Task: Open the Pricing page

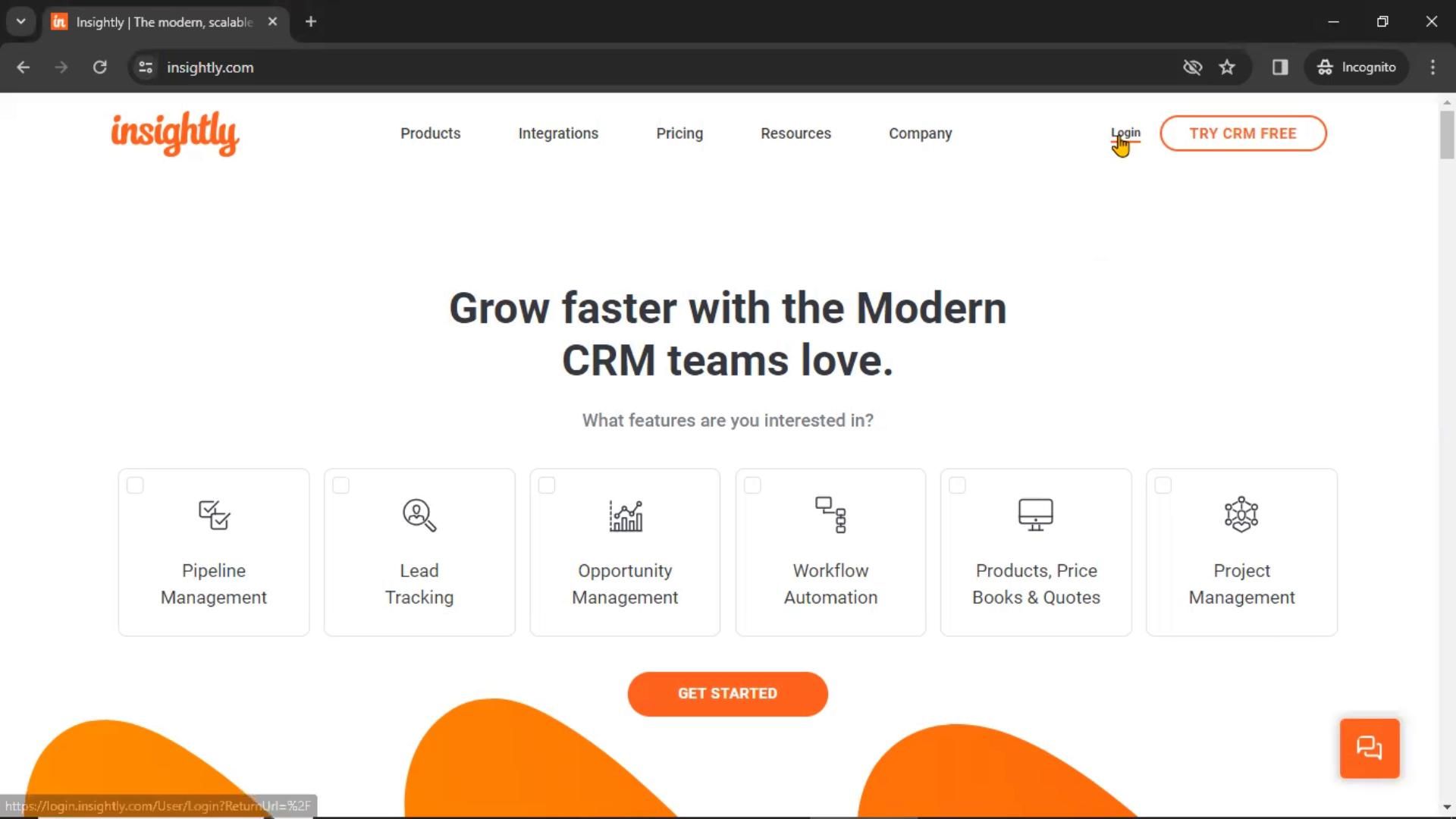Action: 679,133
